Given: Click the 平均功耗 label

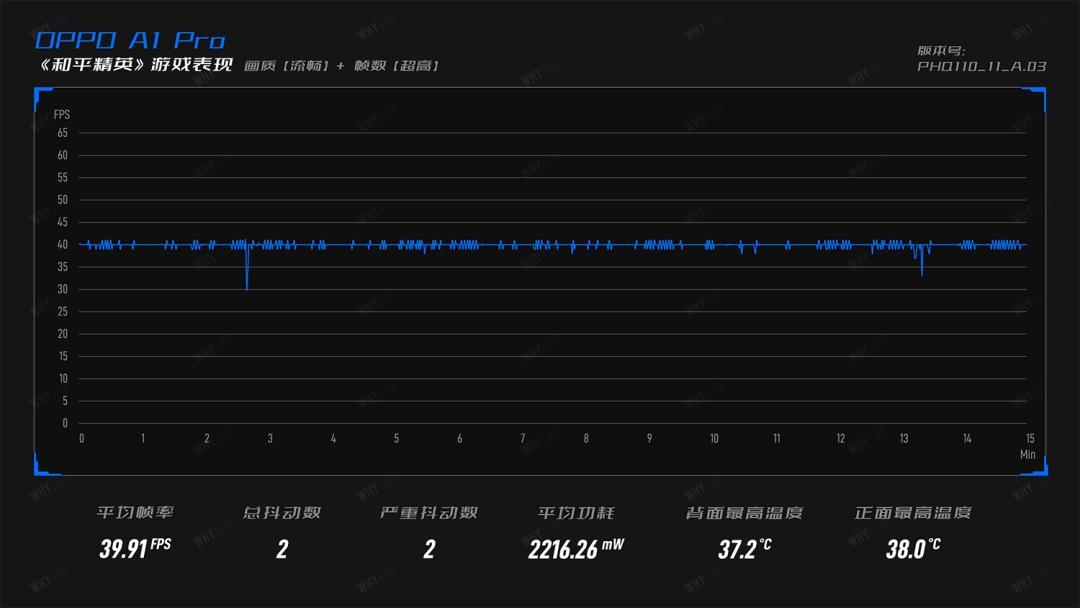Looking at the screenshot, I should [576, 512].
